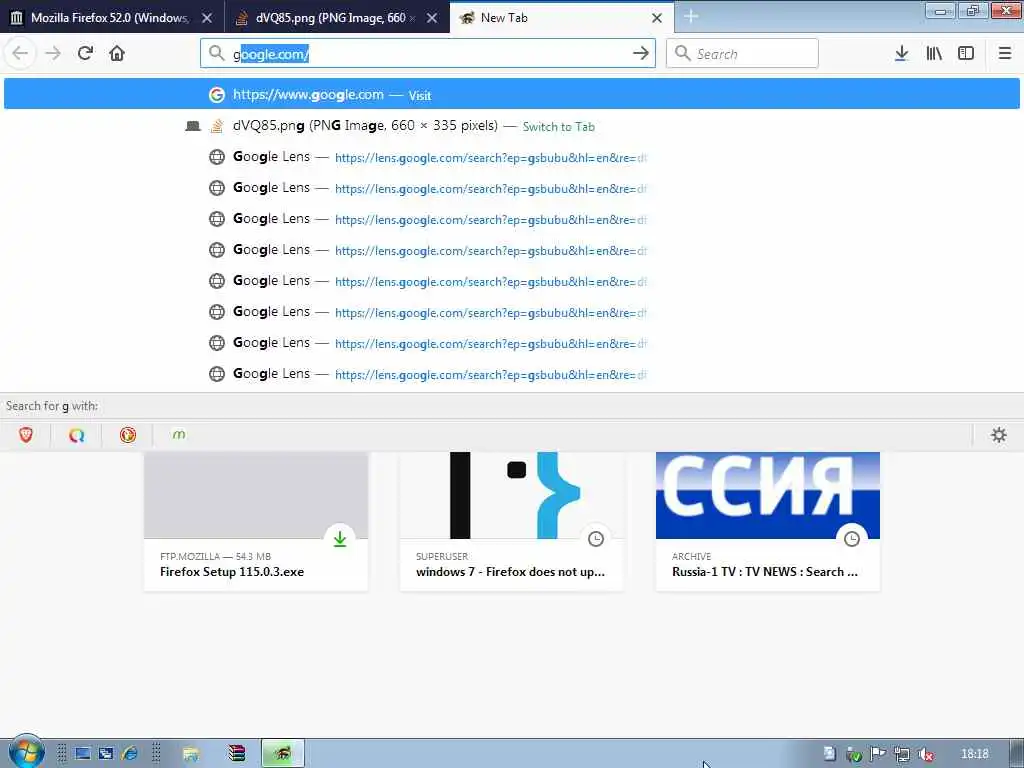The width and height of the screenshot is (1024, 768).
Task: Reload the current page
Action: (85, 53)
